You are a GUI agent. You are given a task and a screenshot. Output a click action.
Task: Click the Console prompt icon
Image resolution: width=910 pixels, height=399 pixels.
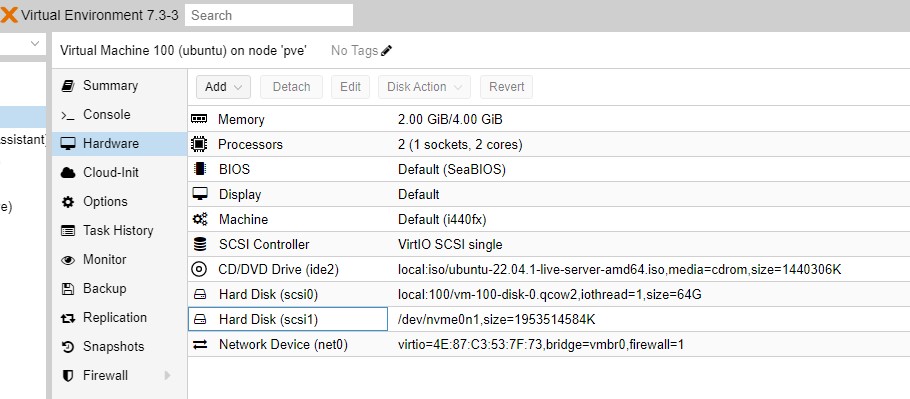[x=68, y=115]
